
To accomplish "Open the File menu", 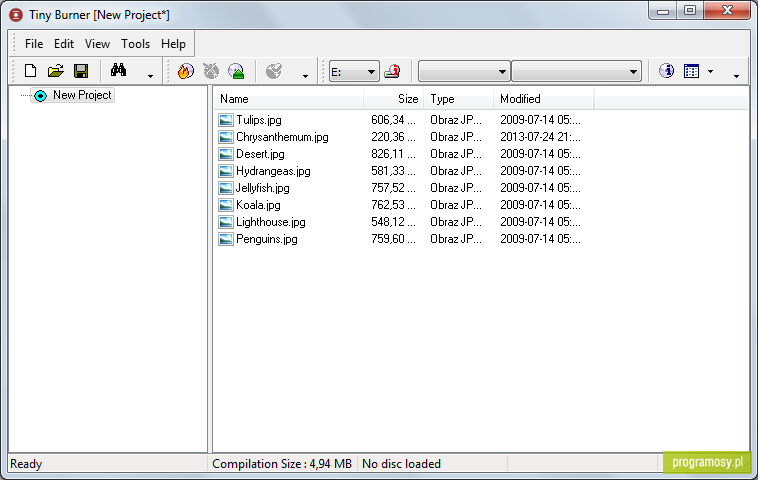I will click(x=34, y=44).
